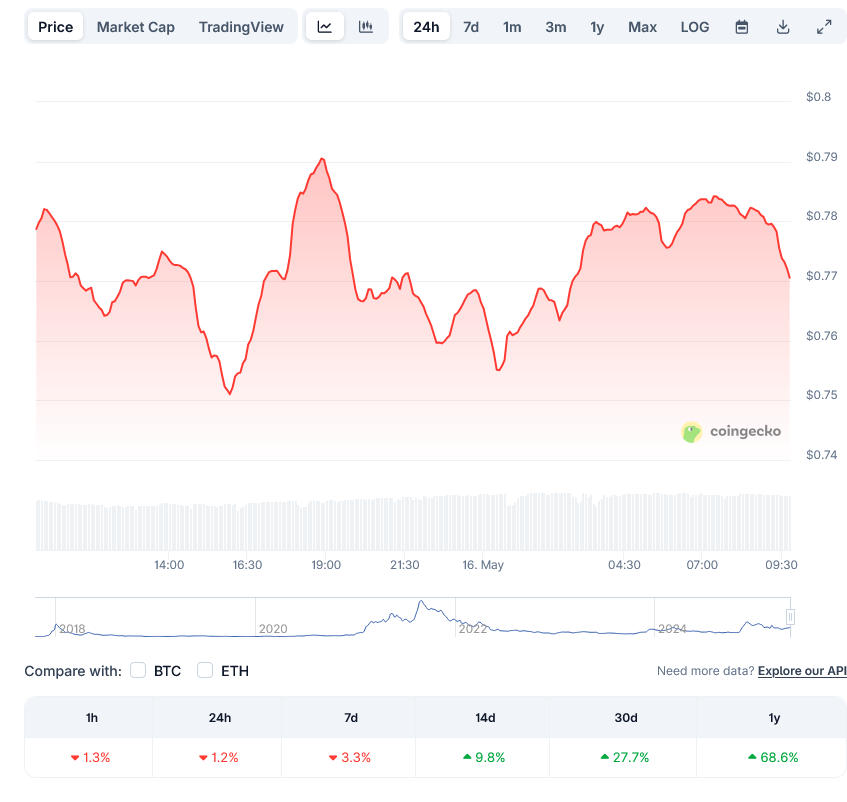The height and width of the screenshot is (802, 847).
Task: Select the 24h time range
Action: coord(426,27)
